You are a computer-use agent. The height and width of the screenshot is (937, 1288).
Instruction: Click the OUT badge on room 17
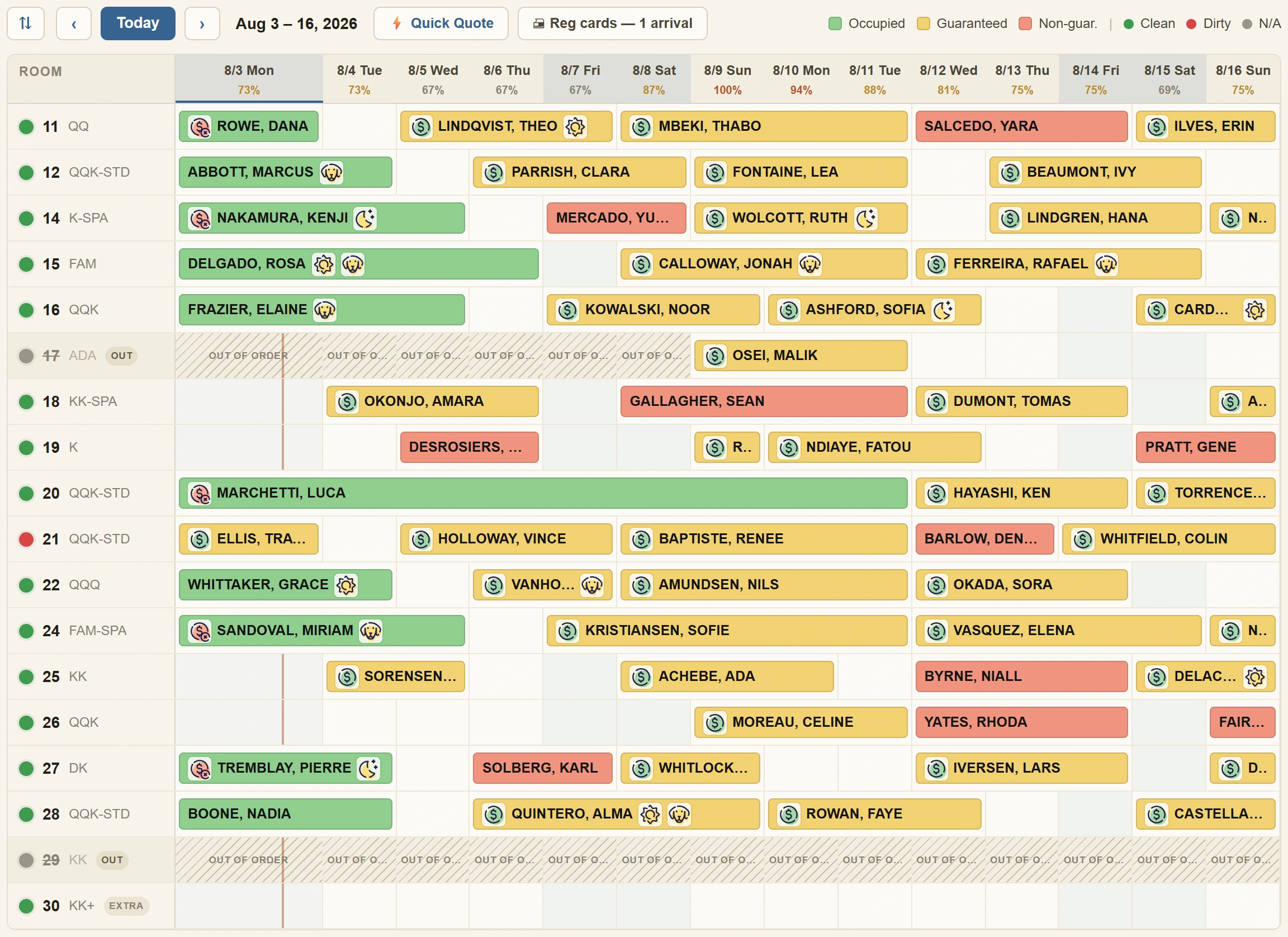coord(121,356)
